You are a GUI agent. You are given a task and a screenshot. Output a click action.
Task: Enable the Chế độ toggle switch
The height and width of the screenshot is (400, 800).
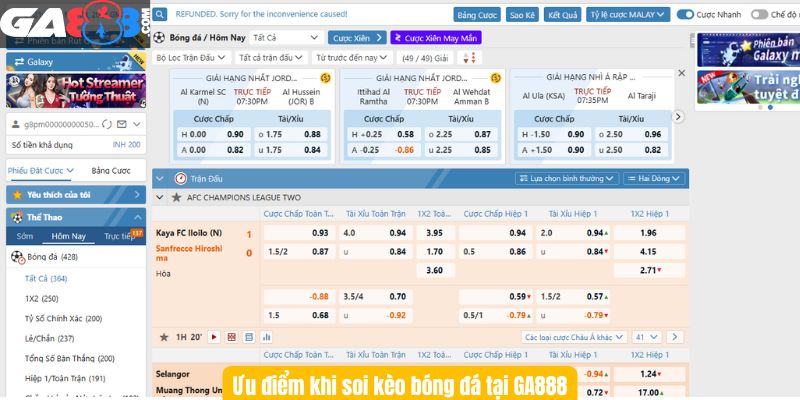click(x=759, y=14)
